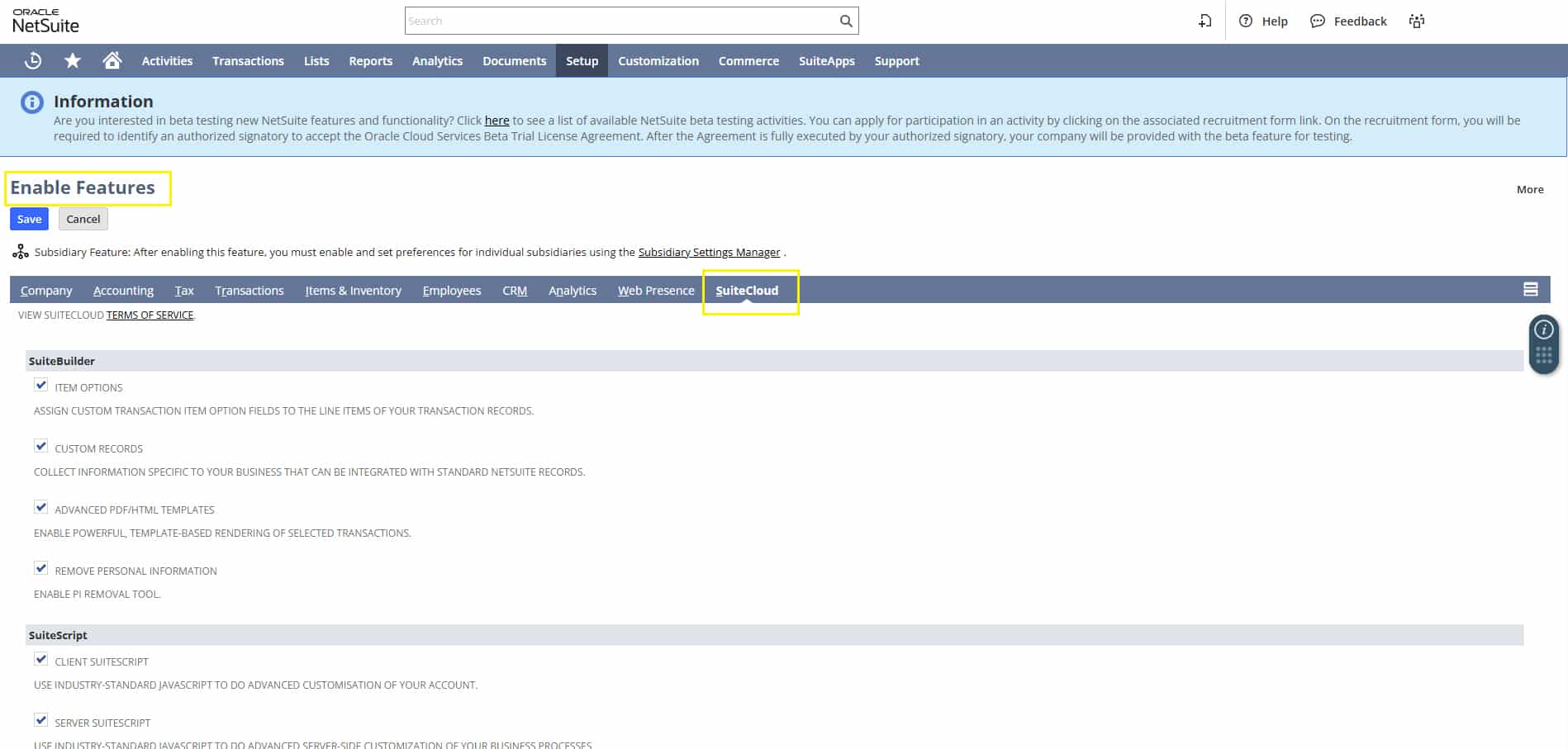Open the floating guided help widget

[1543, 344]
